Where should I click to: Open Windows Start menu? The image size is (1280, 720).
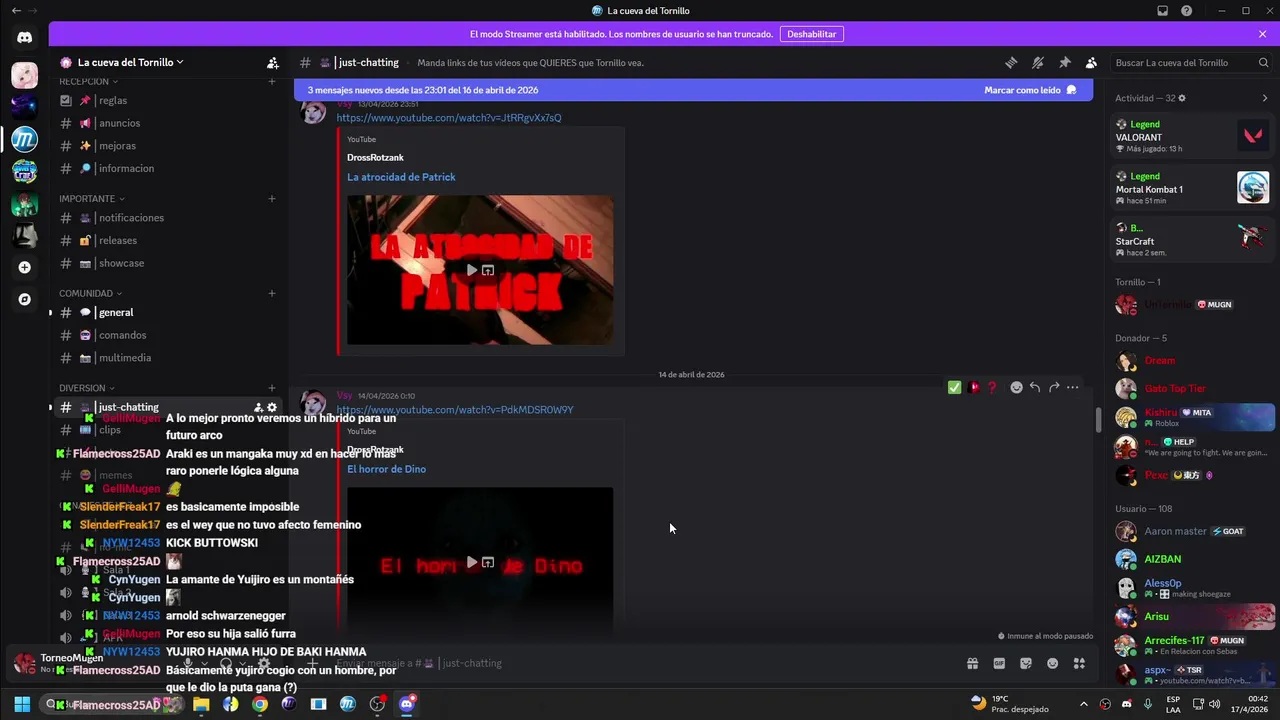coord(21,704)
